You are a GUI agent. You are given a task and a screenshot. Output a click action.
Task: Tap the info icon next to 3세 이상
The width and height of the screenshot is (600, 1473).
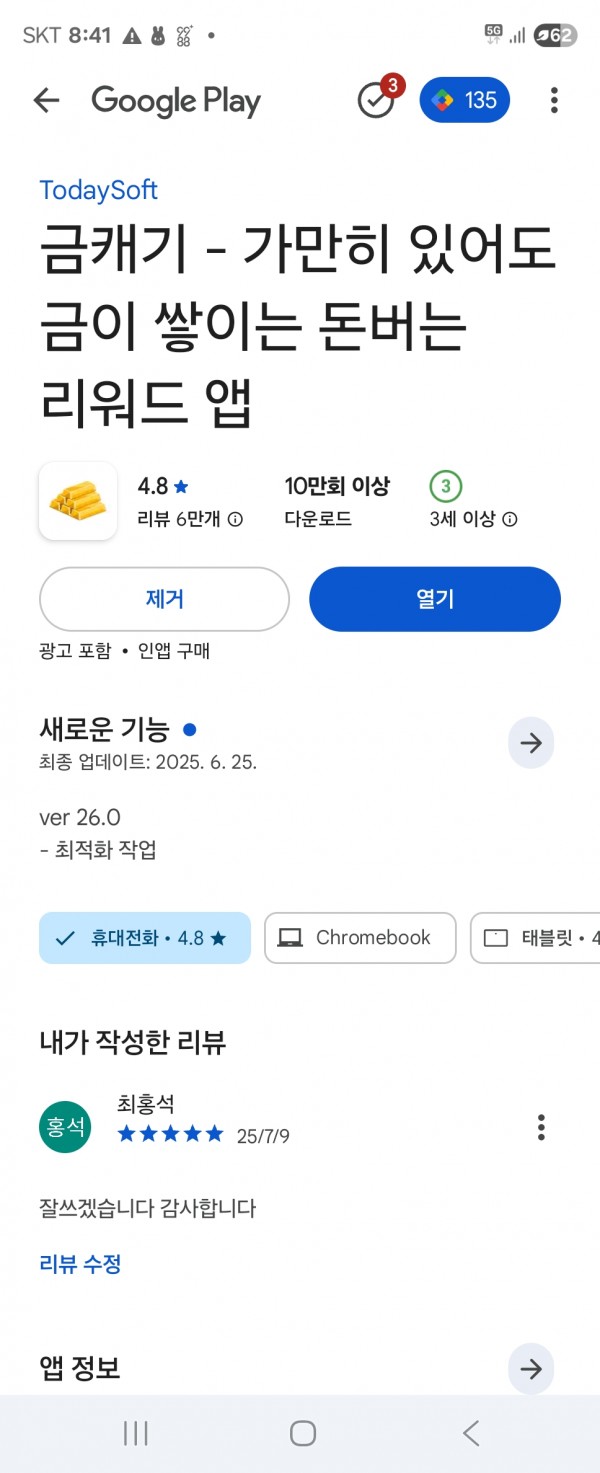coord(509,519)
